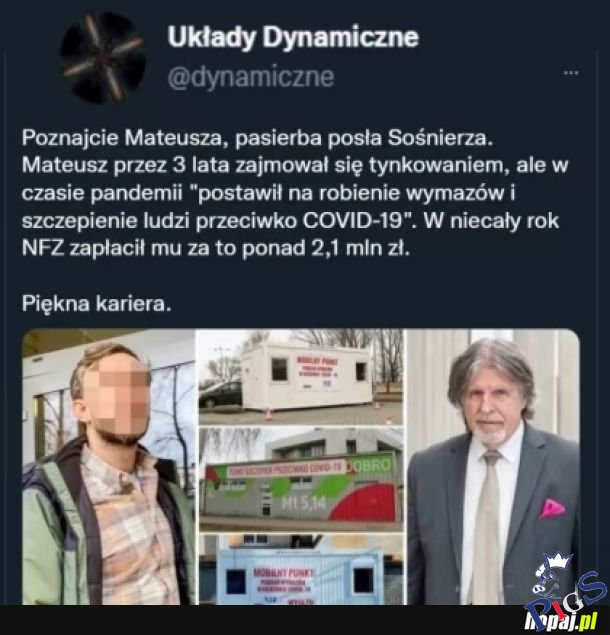Click the Układy Dynamiczne display name

point(293,37)
